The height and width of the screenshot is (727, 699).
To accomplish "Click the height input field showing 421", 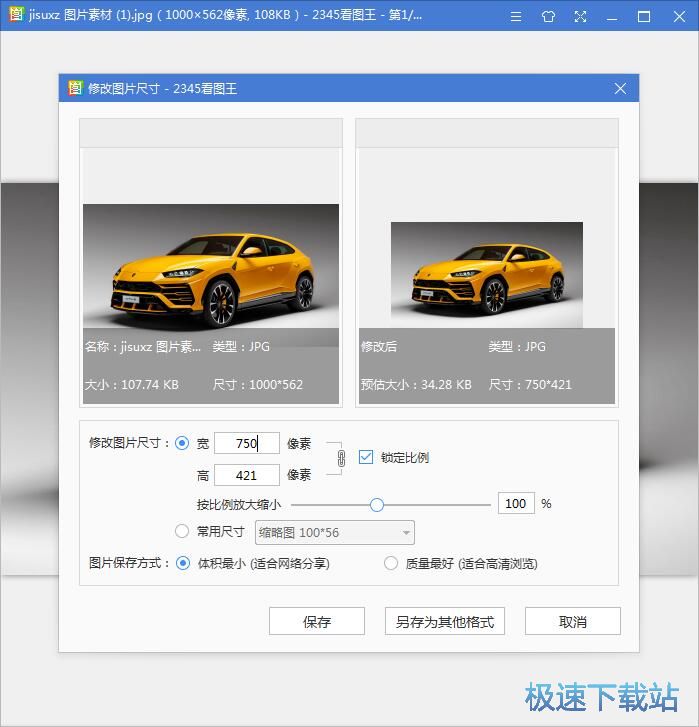I will [247, 475].
